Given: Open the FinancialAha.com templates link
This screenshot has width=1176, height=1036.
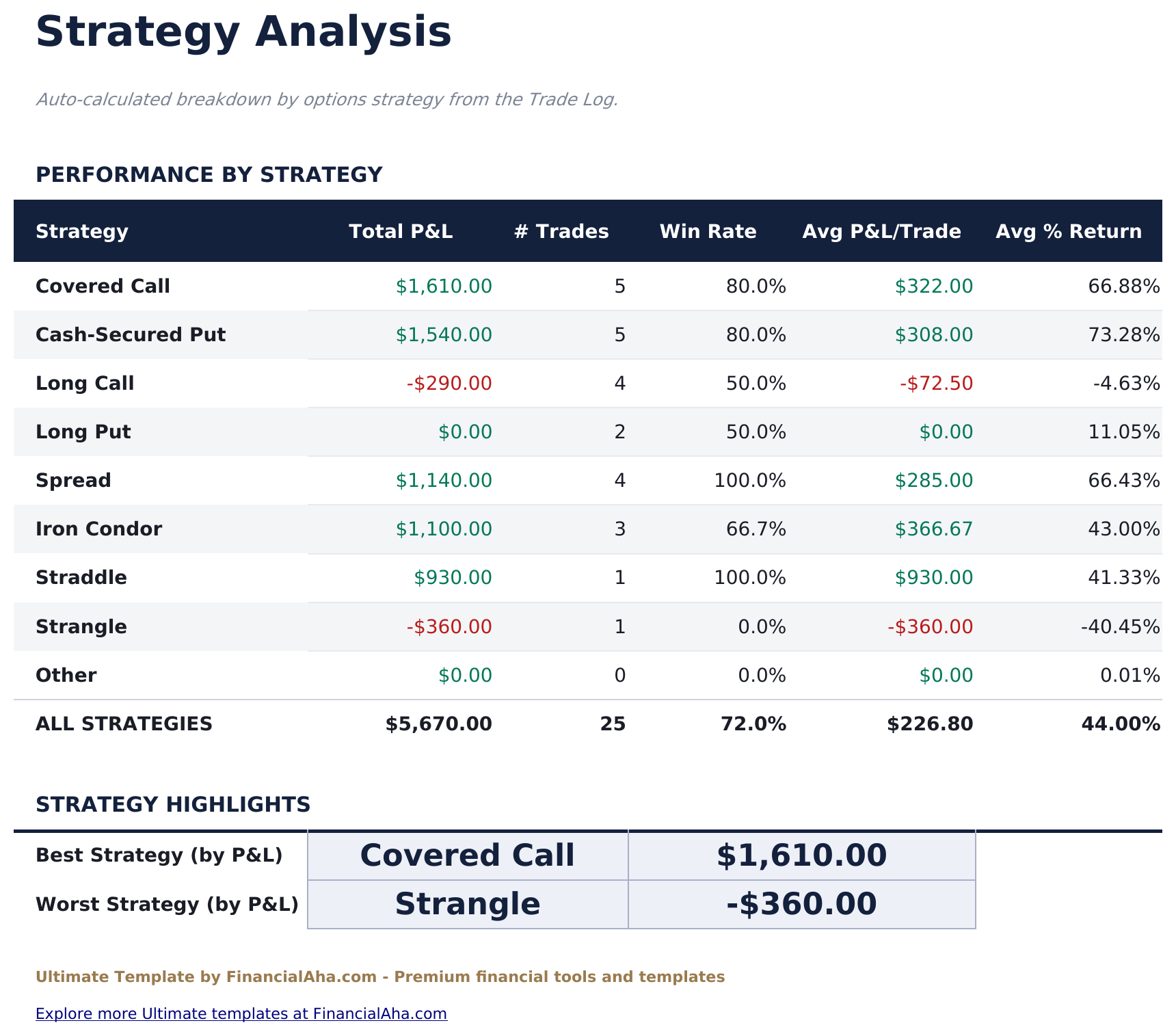Looking at the screenshot, I should point(241,1013).
